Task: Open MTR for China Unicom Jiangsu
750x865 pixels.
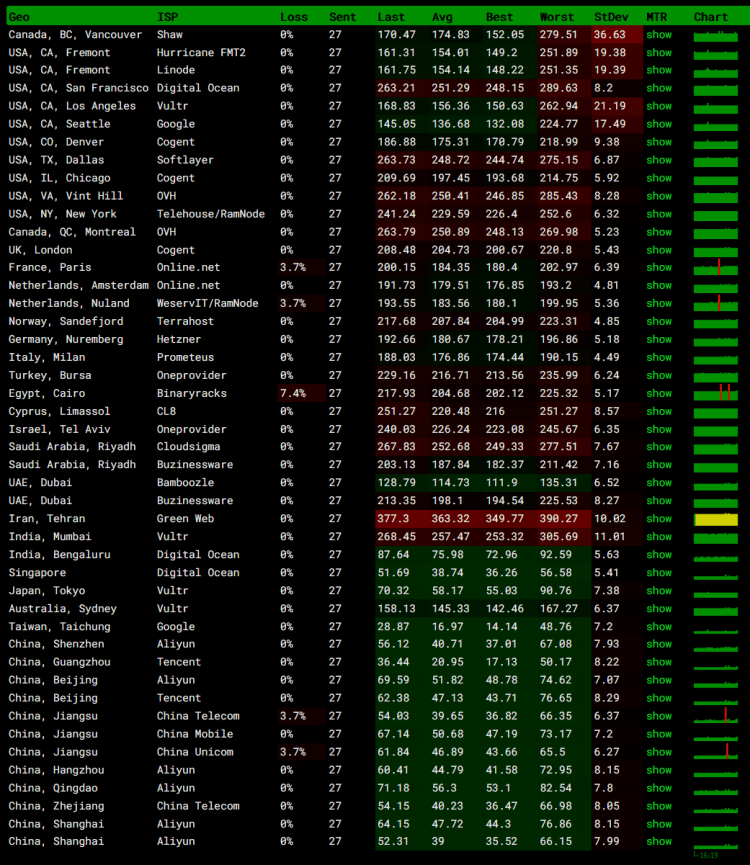Action: click(659, 752)
